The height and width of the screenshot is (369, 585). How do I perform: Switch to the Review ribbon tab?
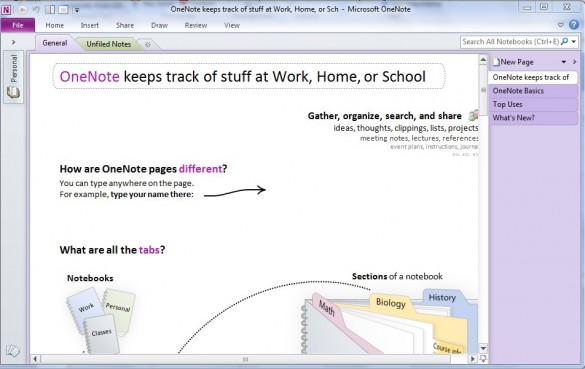(x=195, y=25)
